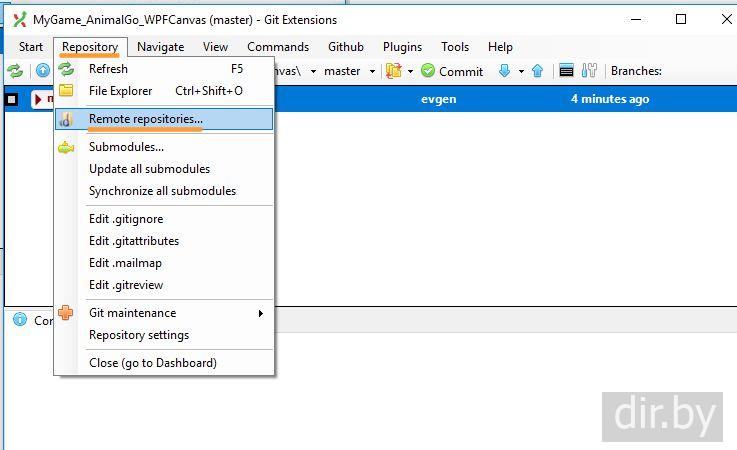
Task: Click the blue info icon on bottom tab
Action: tap(20, 320)
